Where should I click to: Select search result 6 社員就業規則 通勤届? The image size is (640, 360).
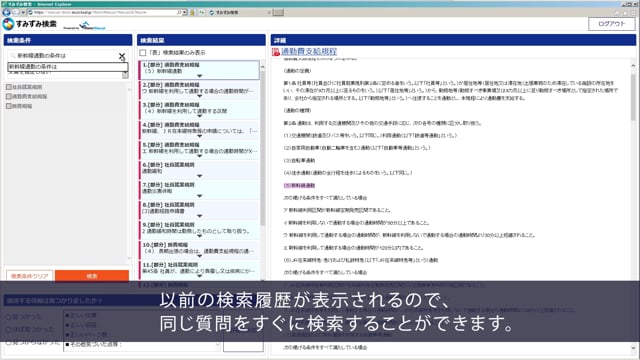[199, 170]
